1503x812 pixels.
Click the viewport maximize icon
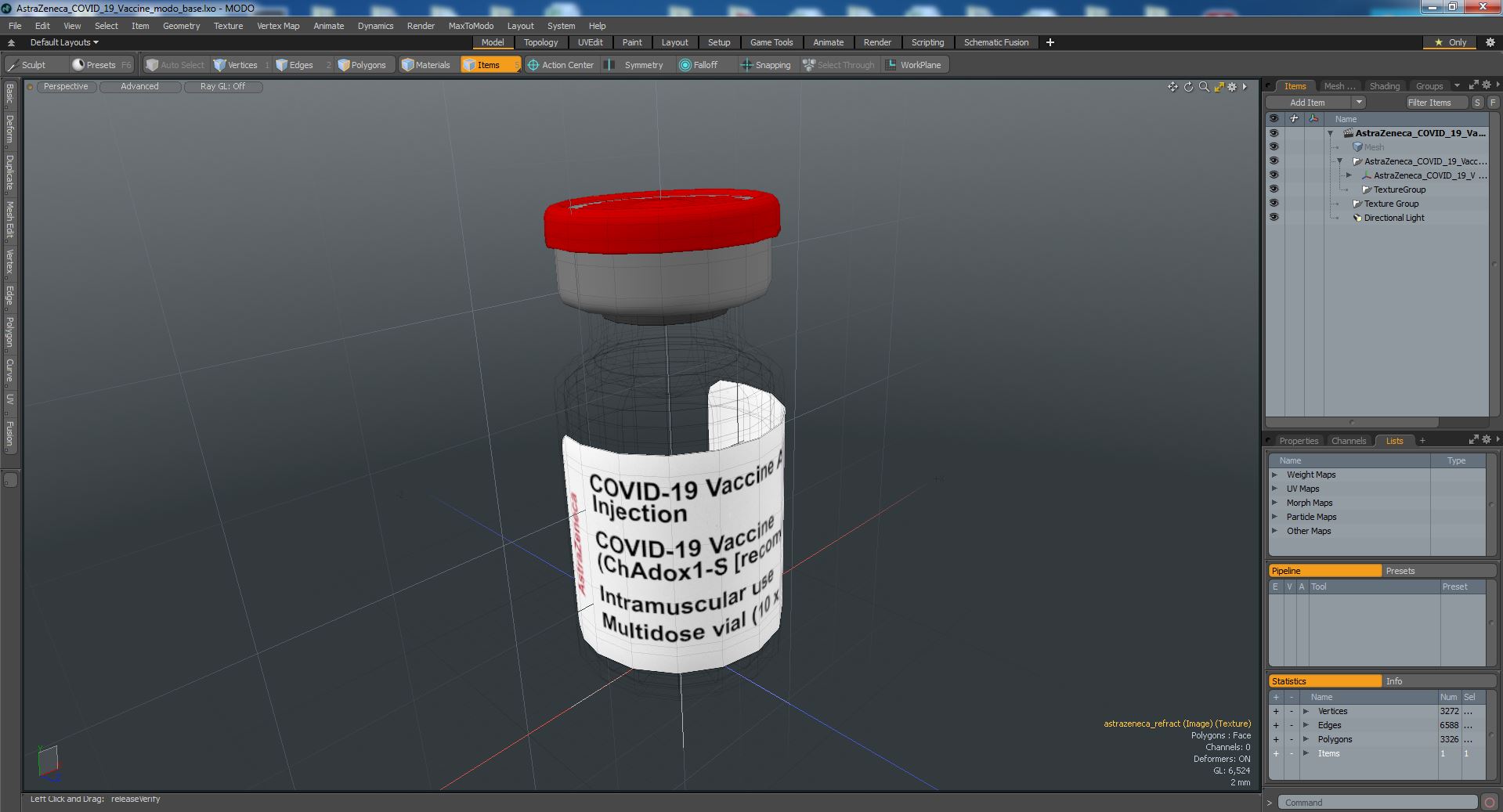click(1219, 87)
